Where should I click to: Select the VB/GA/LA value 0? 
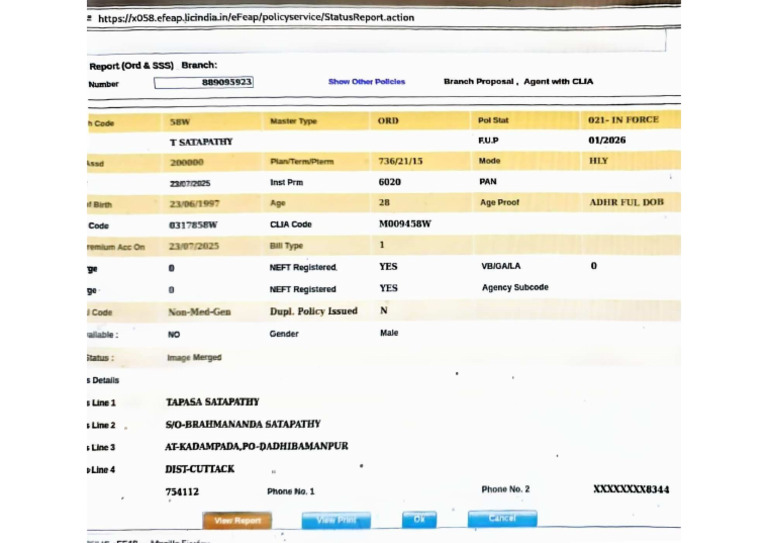pos(594,266)
